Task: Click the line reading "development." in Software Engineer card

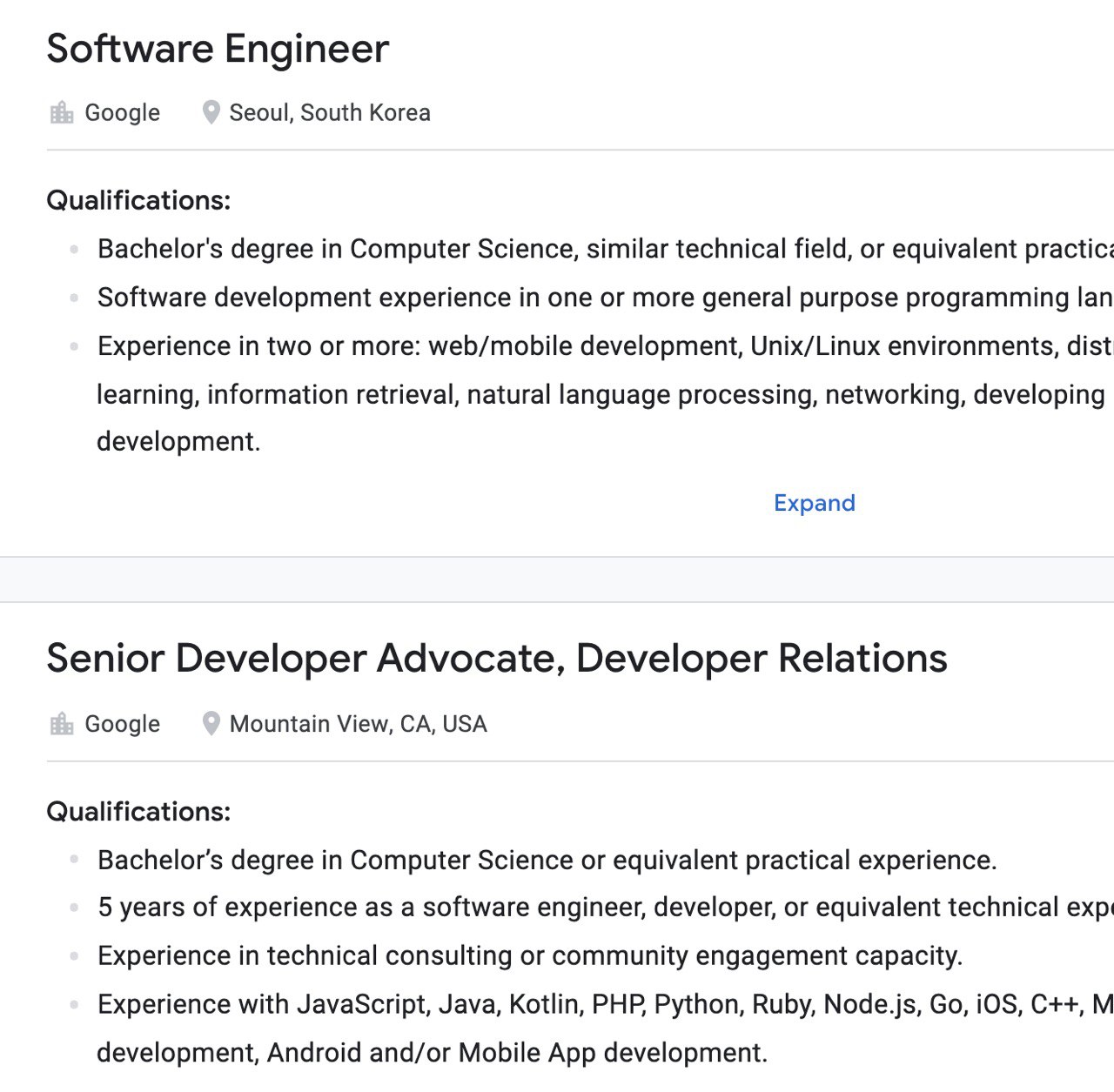Action: point(178,442)
